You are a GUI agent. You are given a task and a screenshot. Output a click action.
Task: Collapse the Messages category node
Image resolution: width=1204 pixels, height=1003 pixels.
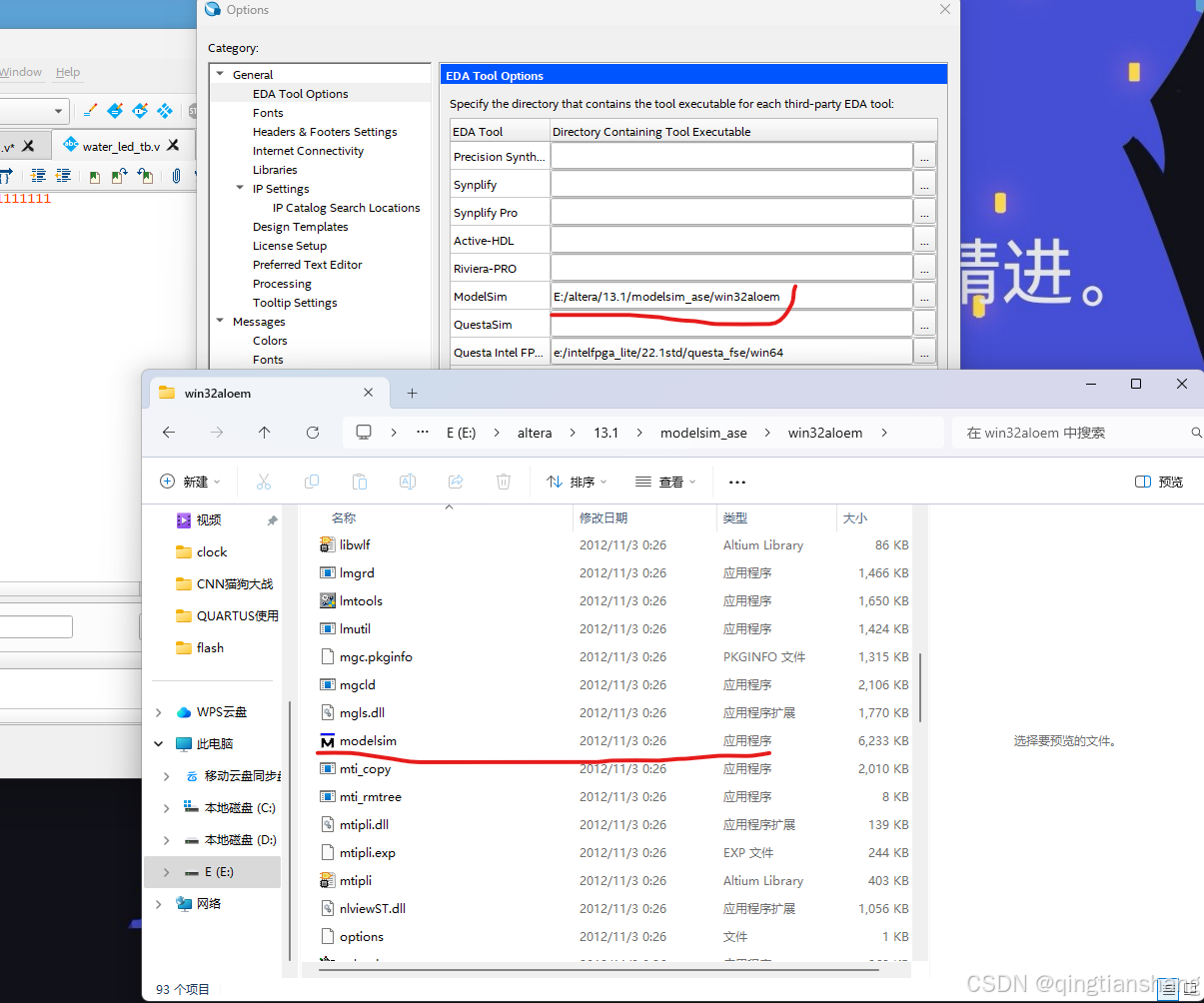pyautogui.click(x=221, y=321)
